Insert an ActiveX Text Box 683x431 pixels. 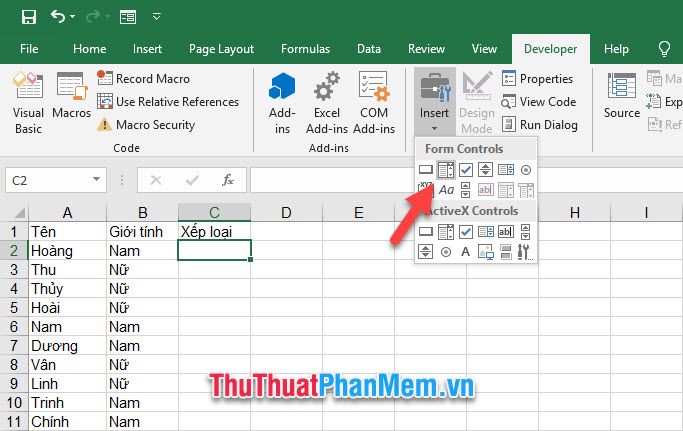tap(506, 231)
